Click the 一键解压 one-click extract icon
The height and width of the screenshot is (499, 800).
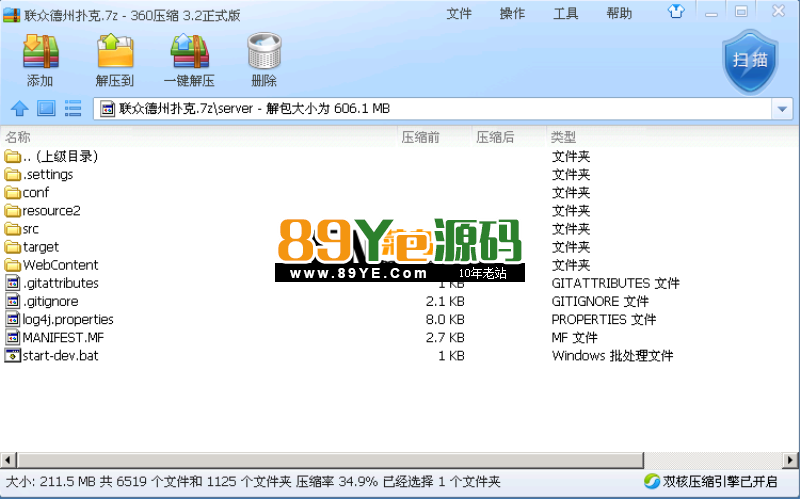coord(189,51)
